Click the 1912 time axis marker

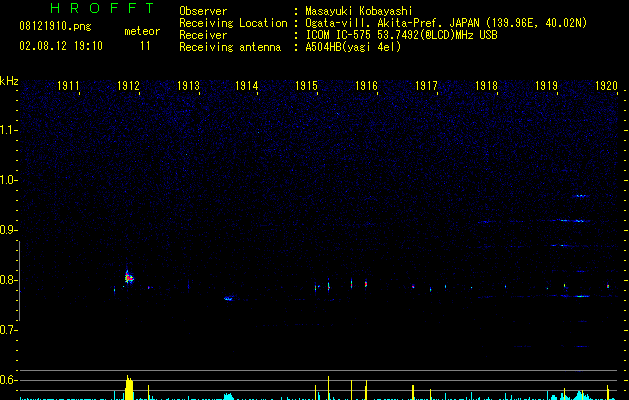tap(128, 85)
